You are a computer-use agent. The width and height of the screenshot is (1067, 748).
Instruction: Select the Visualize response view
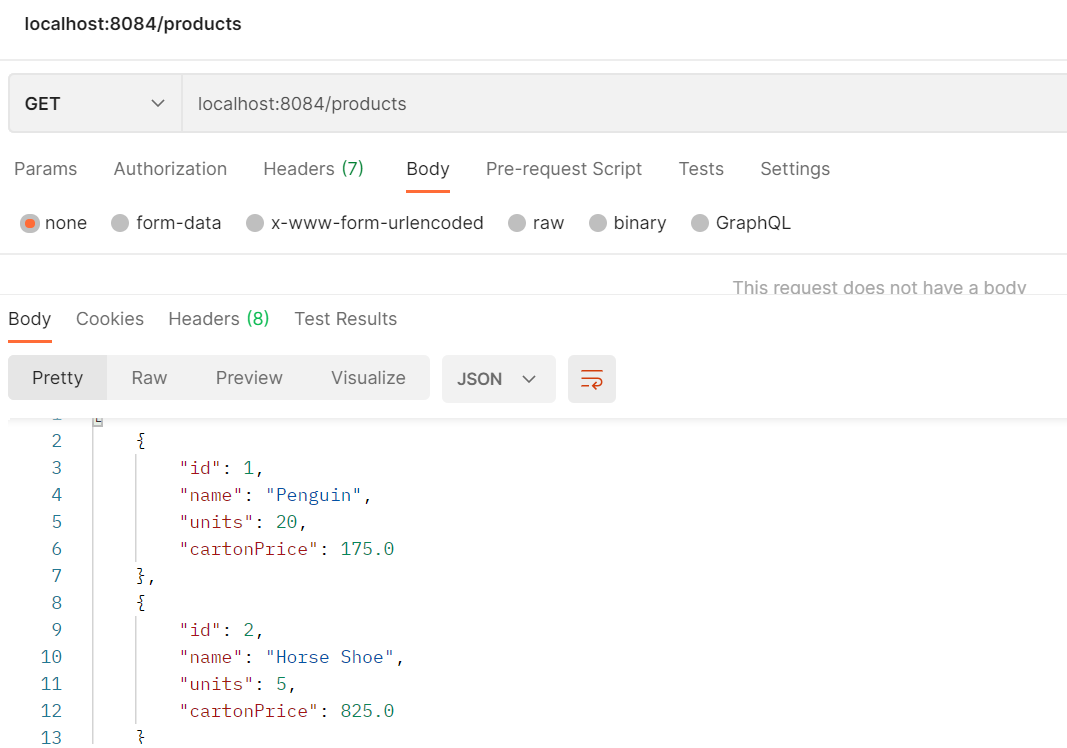click(368, 378)
